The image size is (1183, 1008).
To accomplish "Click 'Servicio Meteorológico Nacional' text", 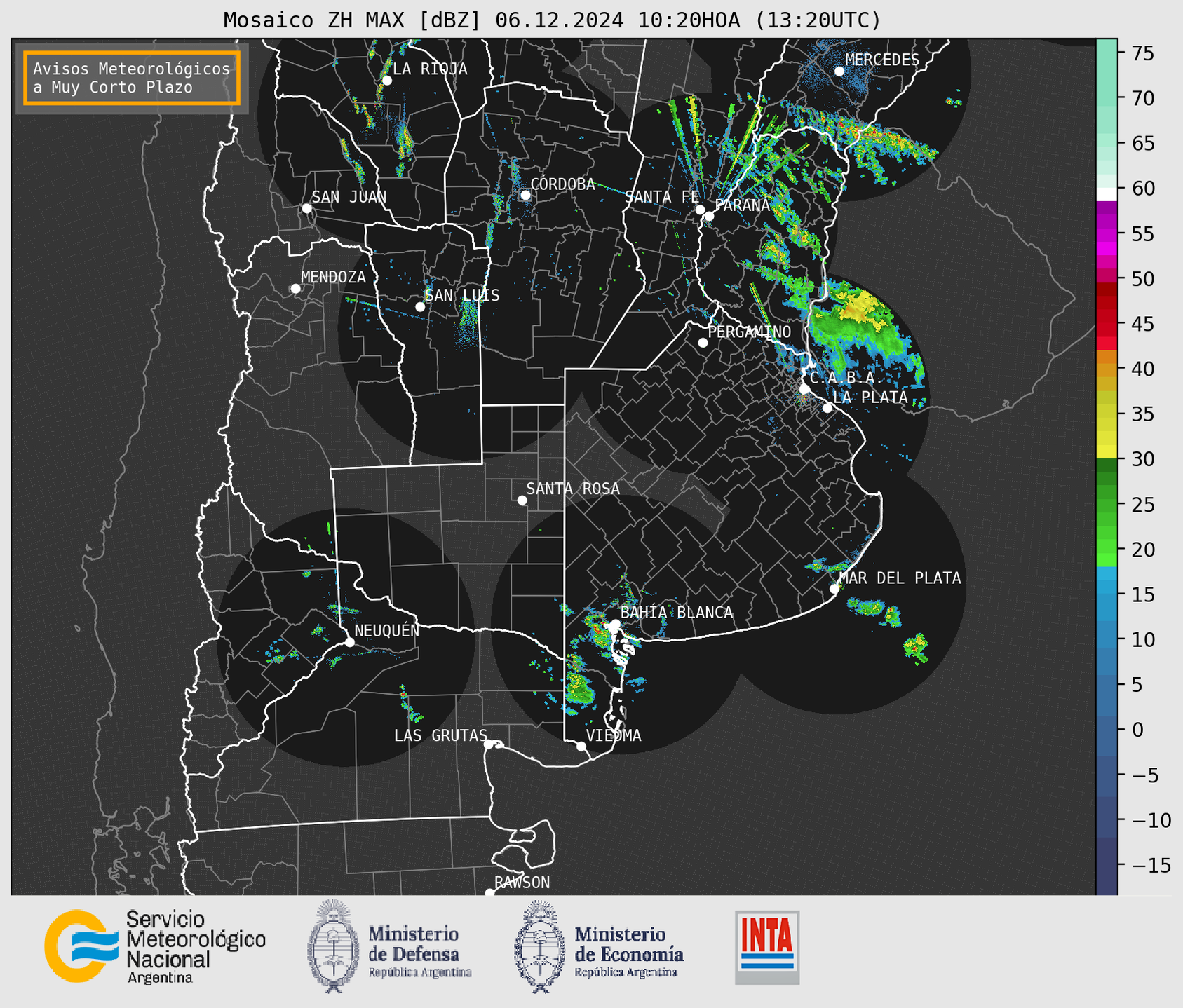I will tap(196, 946).
